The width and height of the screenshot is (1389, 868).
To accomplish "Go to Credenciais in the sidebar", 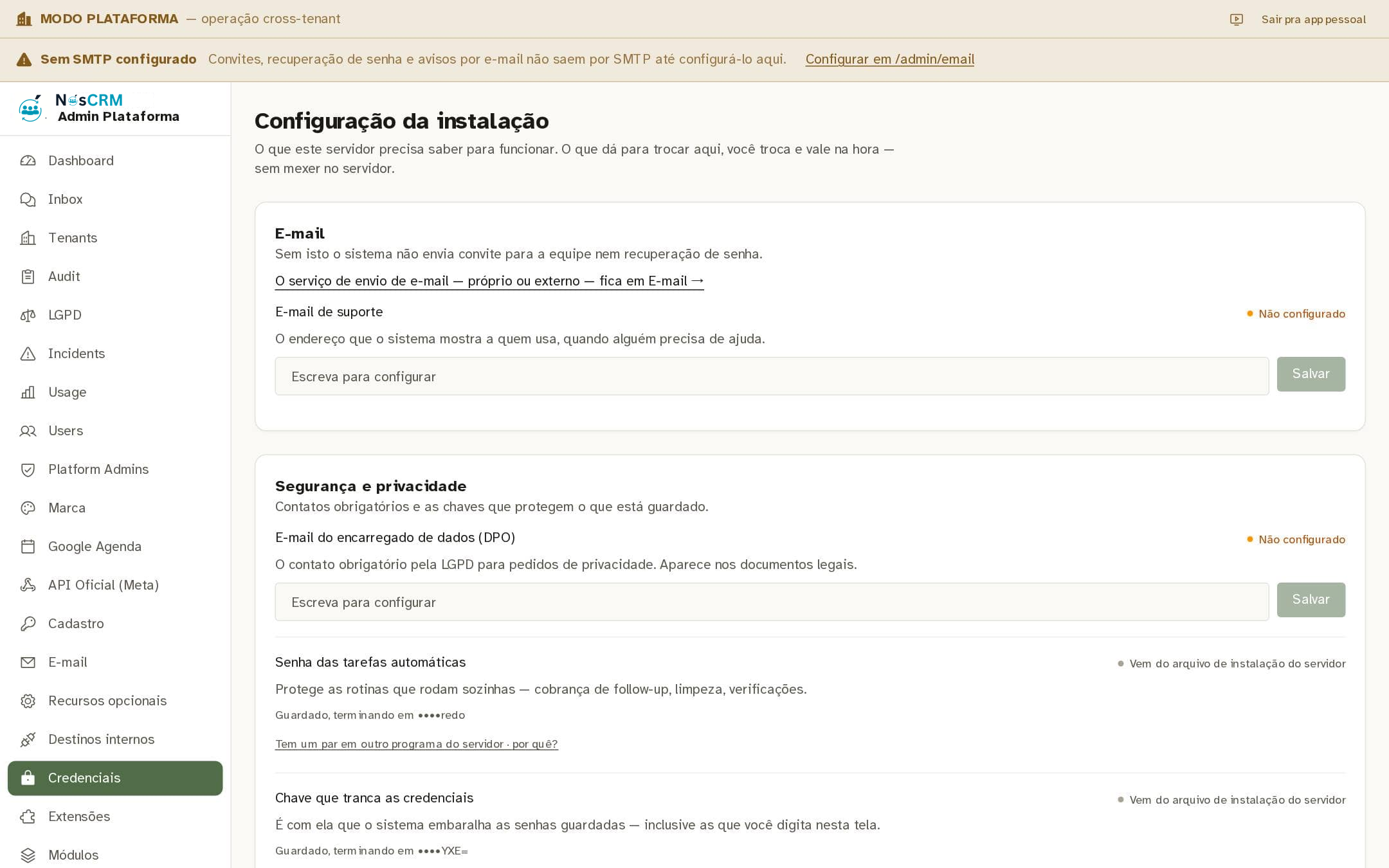I will [x=115, y=778].
